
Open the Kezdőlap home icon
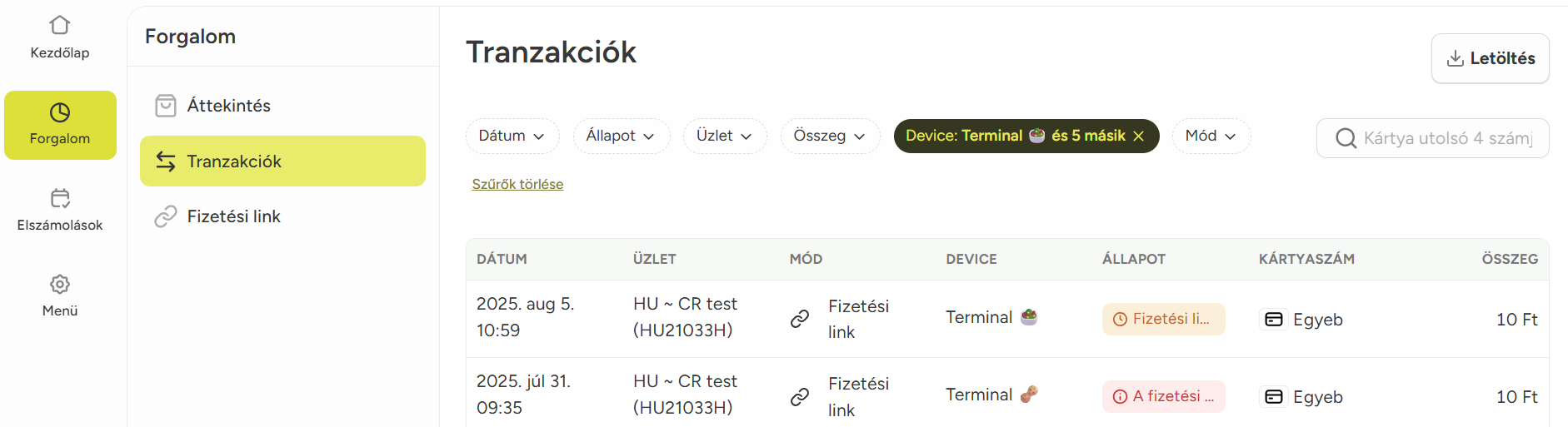pos(60,25)
